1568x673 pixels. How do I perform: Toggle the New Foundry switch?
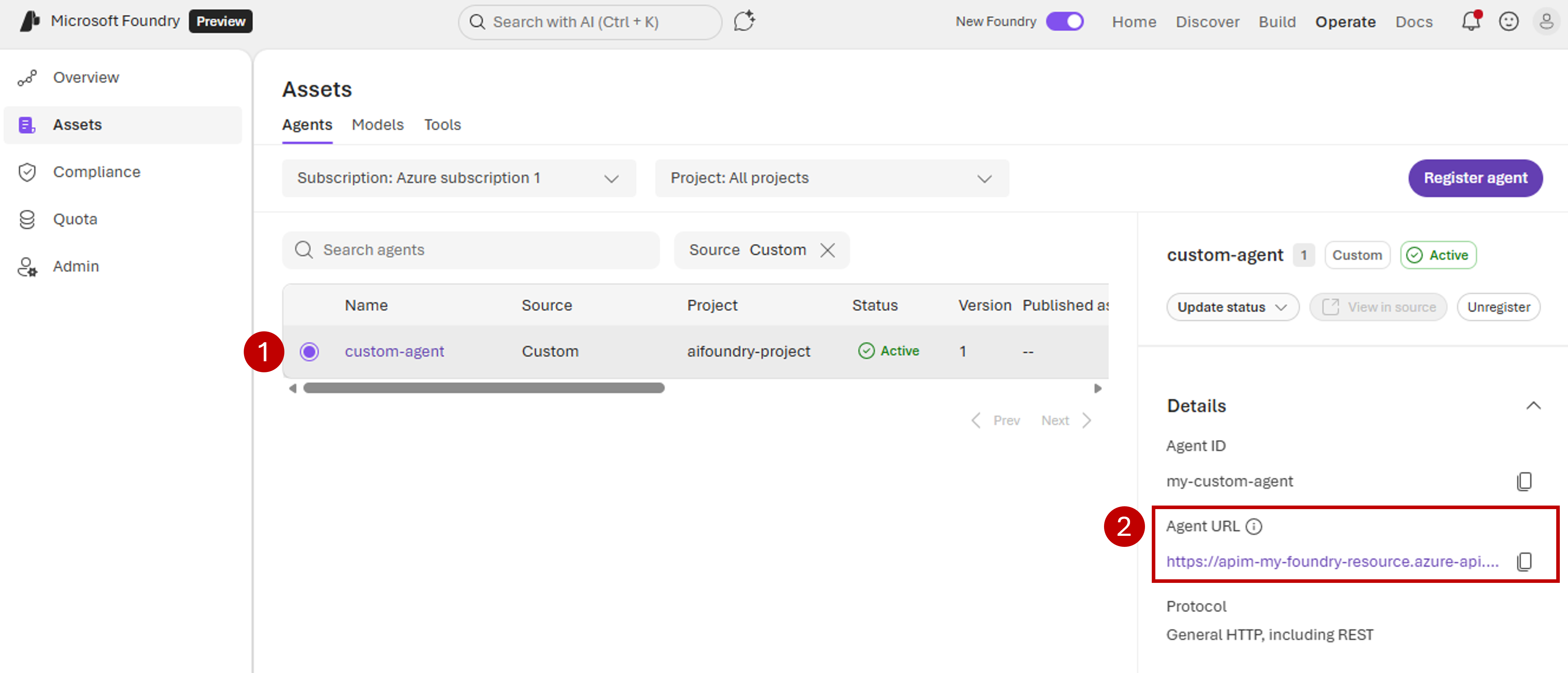coord(1064,21)
